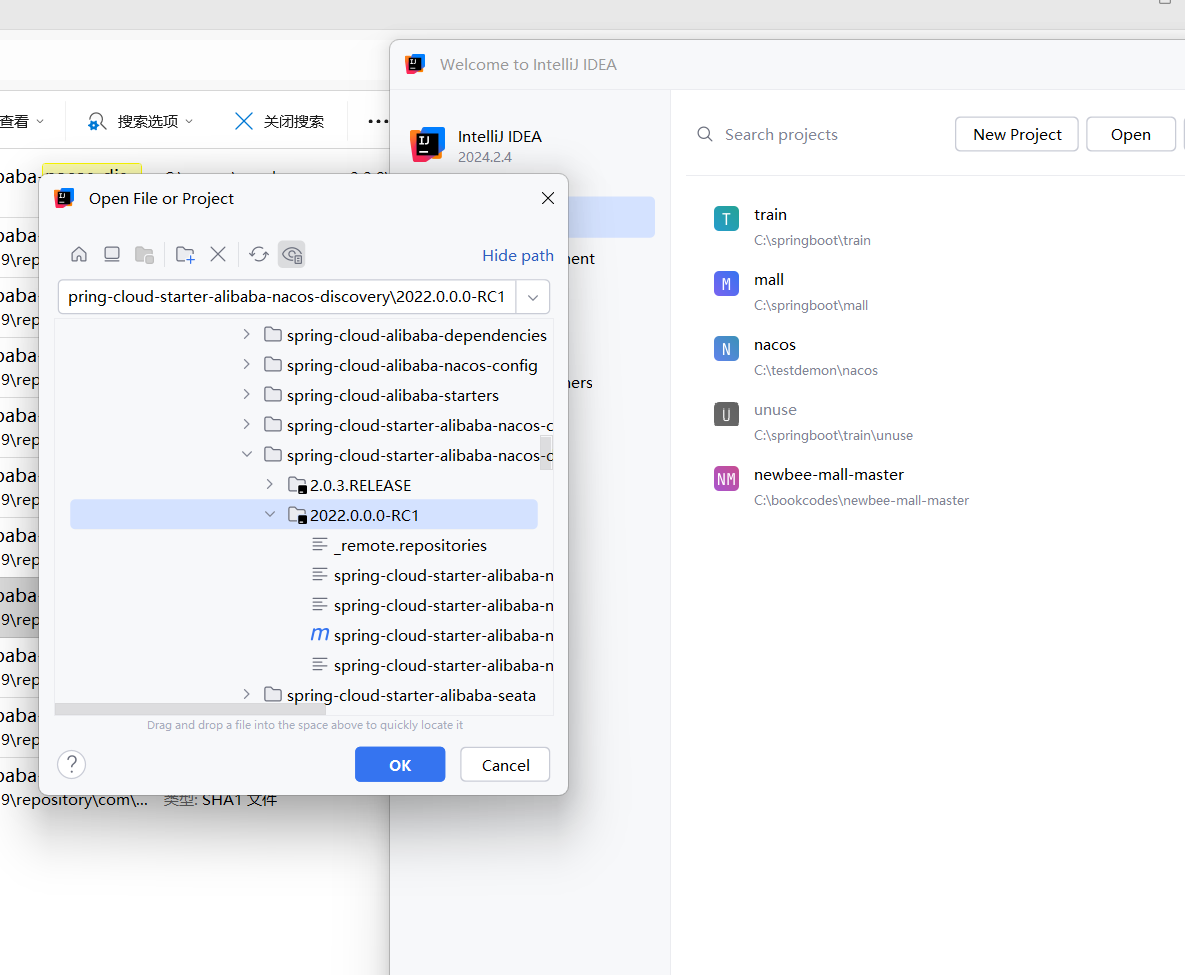Click the New Project button

coord(1016,135)
